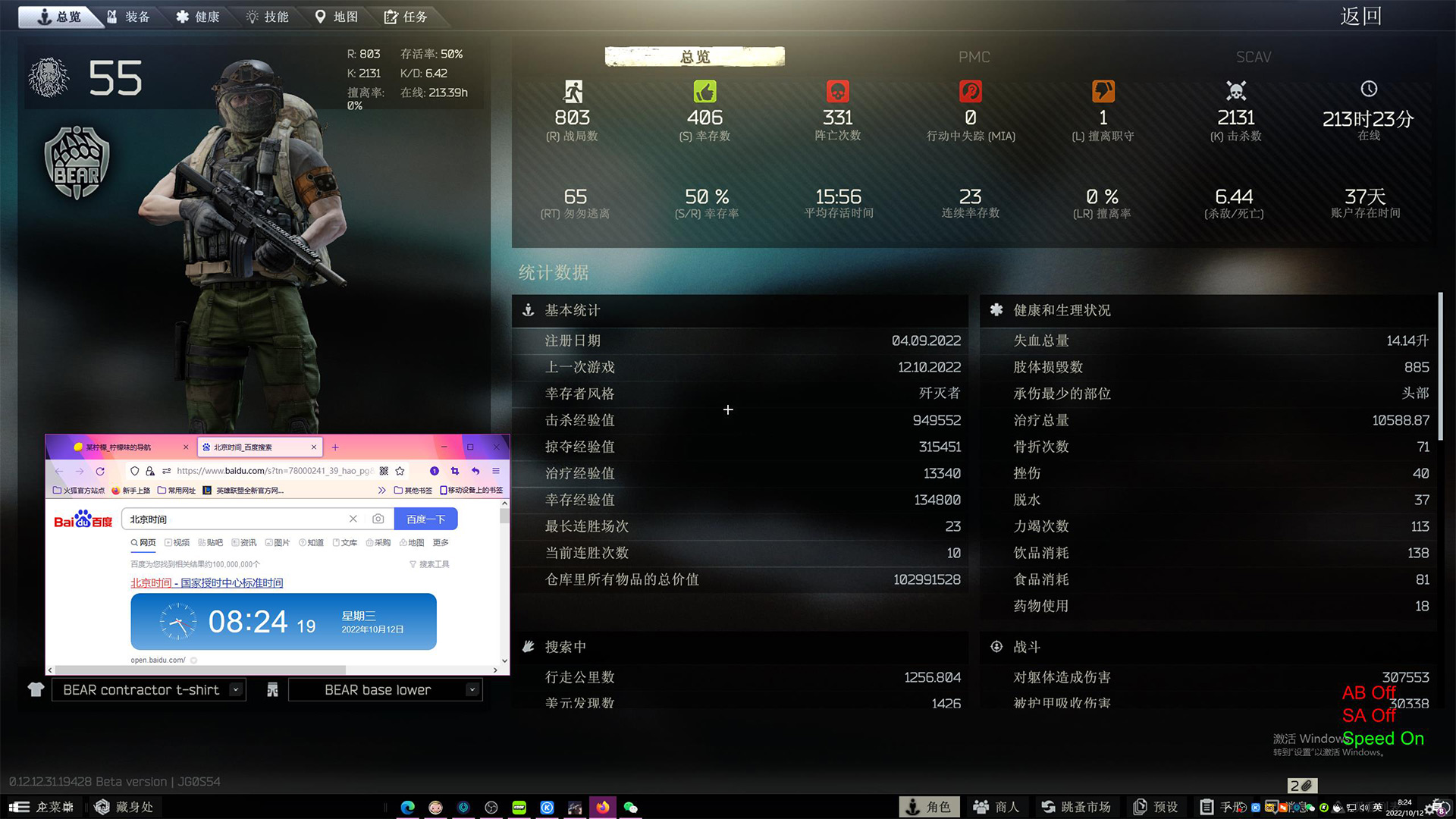
Task: Click the online time clock icon
Action: point(1368,89)
